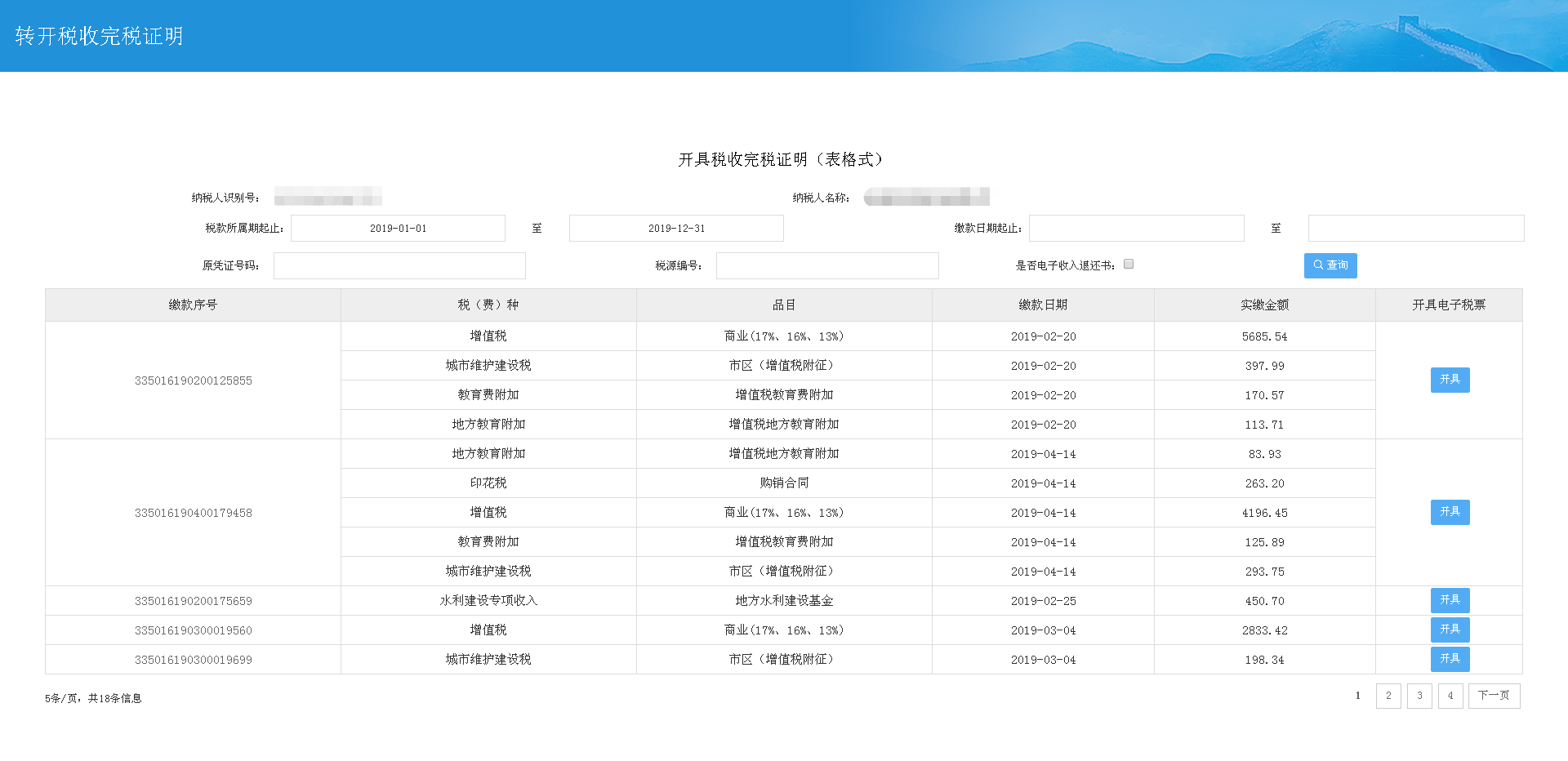Click the 品目 column header
This screenshot has width=1568, height=761.
point(784,305)
